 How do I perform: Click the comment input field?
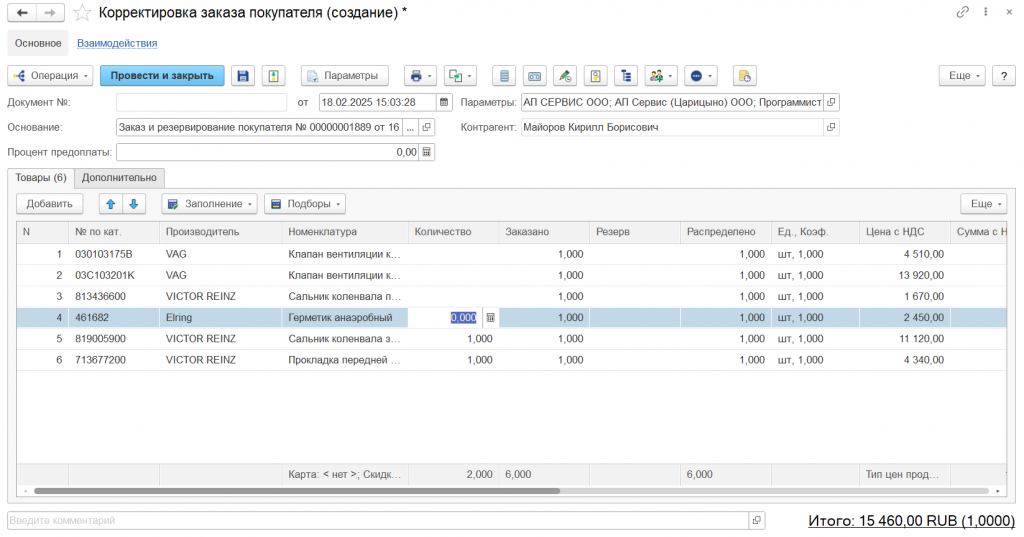pos(378,521)
